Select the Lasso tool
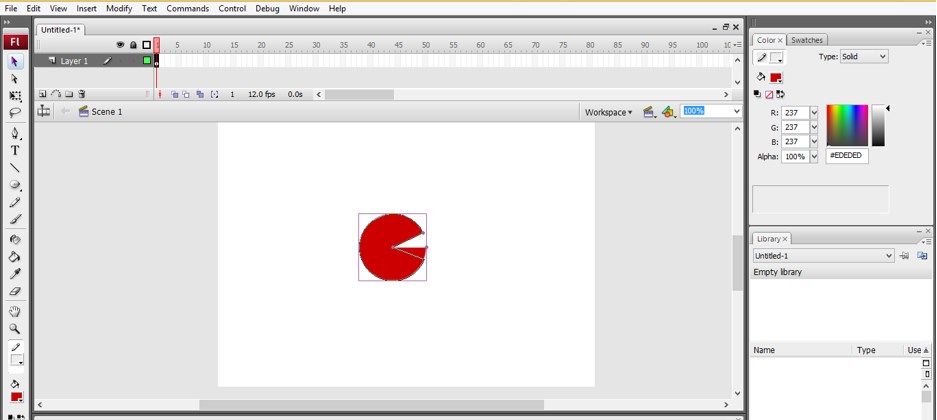The width and height of the screenshot is (937, 420). click(x=15, y=112)
